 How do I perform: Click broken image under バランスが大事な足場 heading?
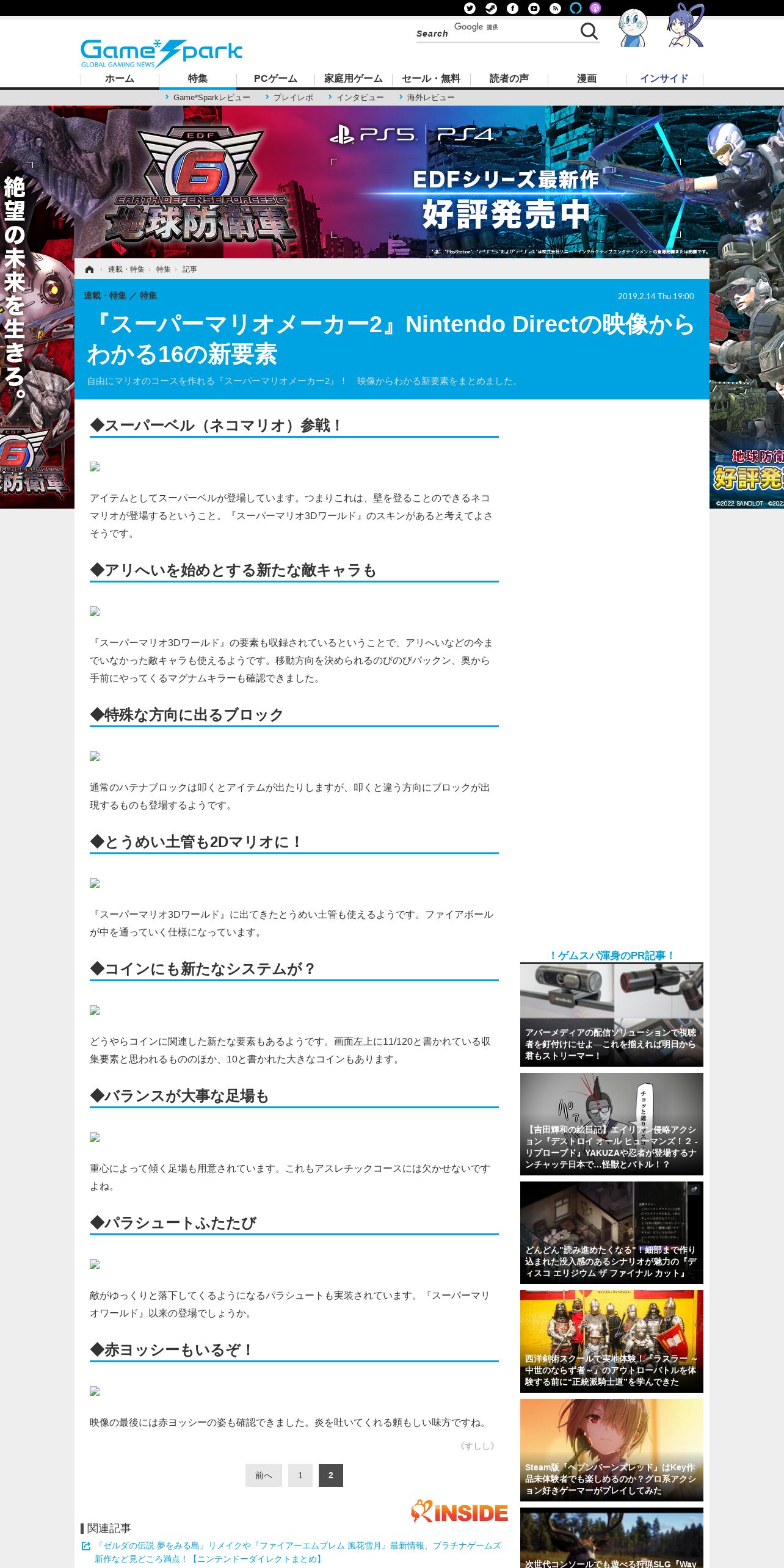[95, 1138]
